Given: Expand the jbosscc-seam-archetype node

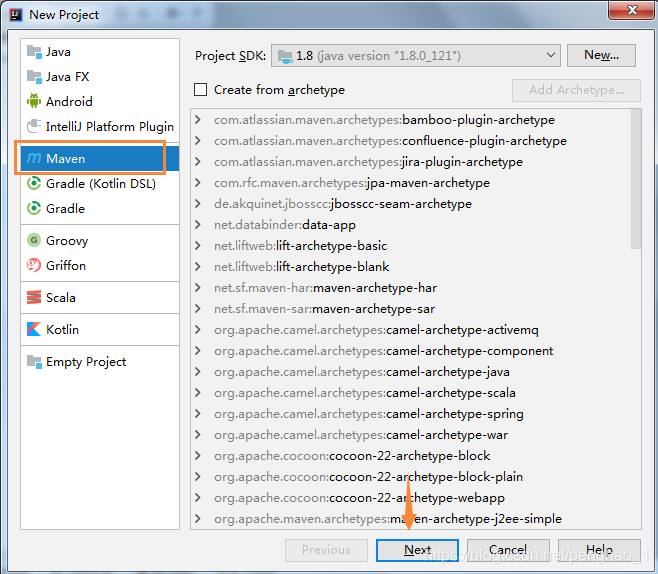Looking at the screenshot, I should (x=198, y=204).
